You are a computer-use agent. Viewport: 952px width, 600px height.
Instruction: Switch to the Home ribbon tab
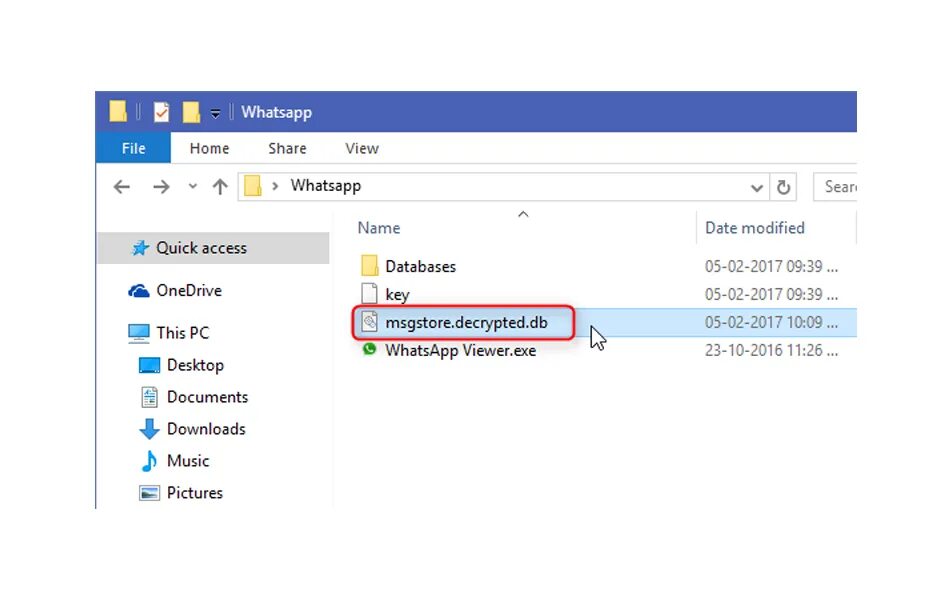(209, 148)
